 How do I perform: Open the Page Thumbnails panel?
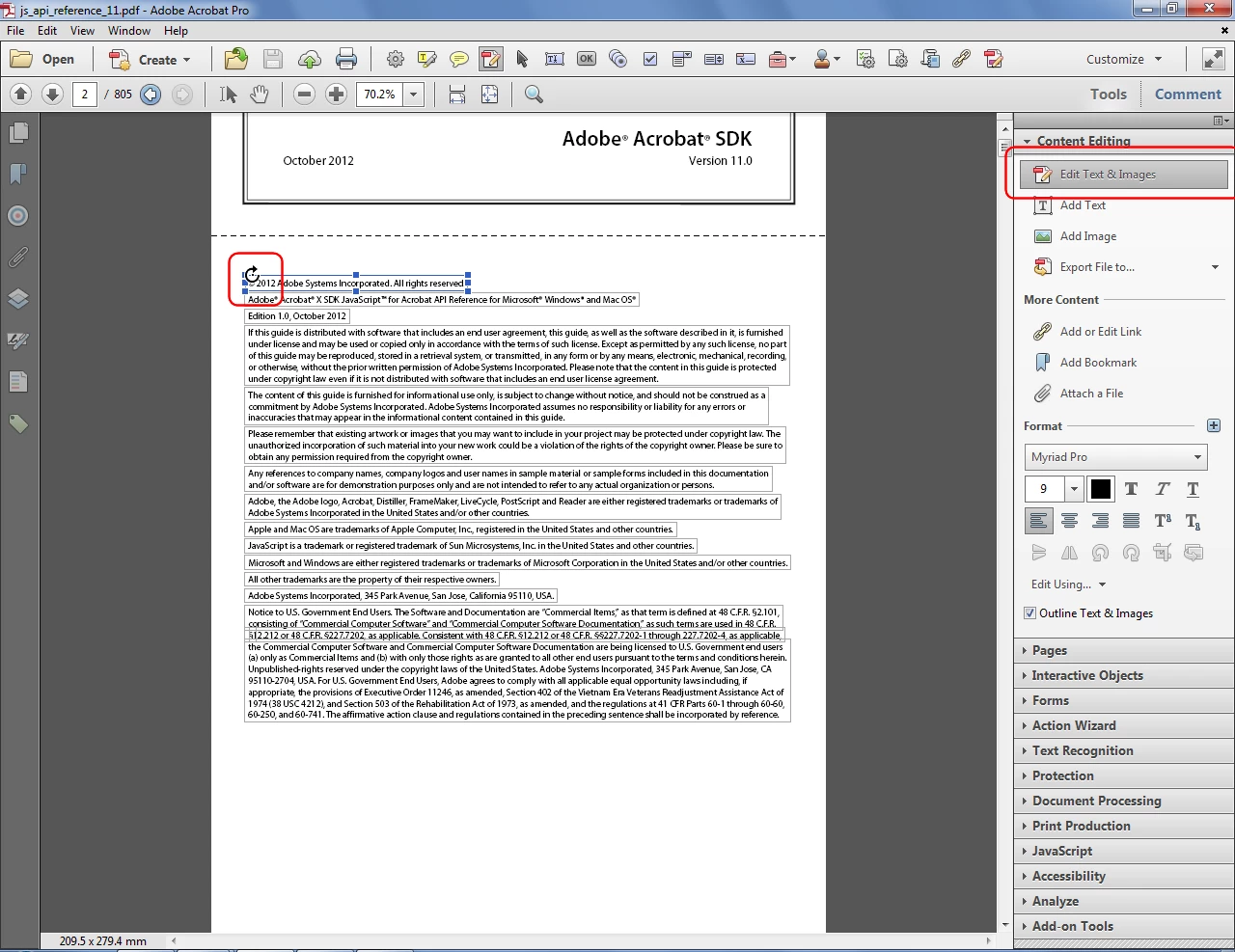pos(18,132)
